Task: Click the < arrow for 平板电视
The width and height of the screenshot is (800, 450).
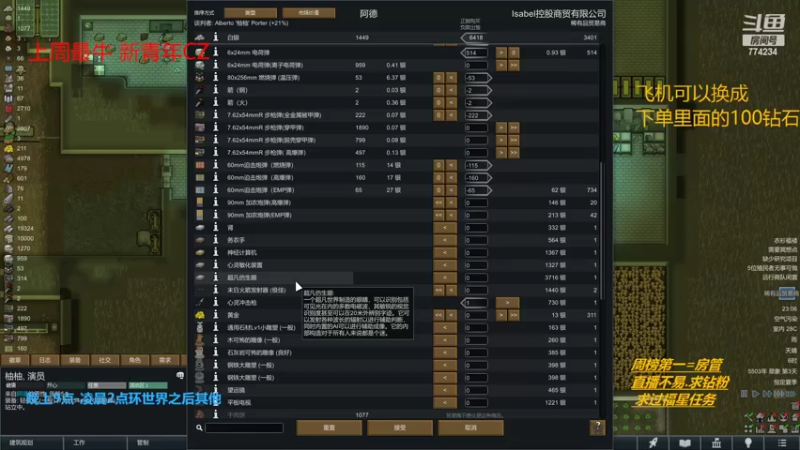Action: coord(445,403)
